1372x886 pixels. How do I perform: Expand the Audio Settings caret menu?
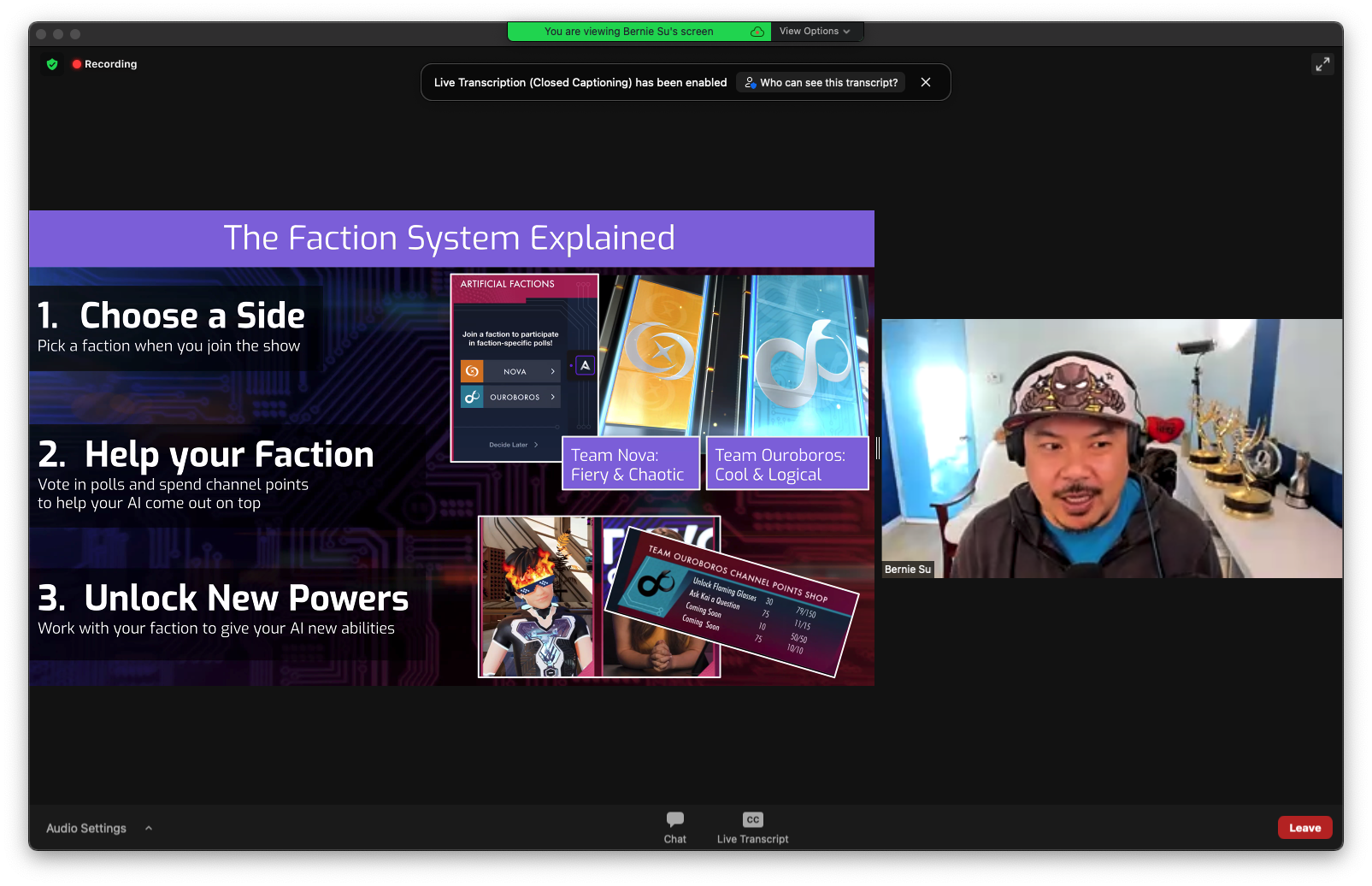tap(149, 828)
